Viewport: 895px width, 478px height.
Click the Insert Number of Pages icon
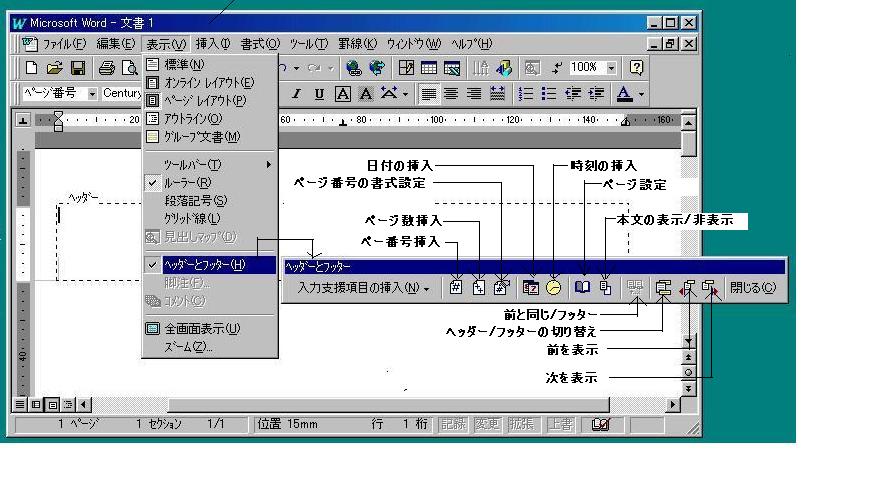478,288
